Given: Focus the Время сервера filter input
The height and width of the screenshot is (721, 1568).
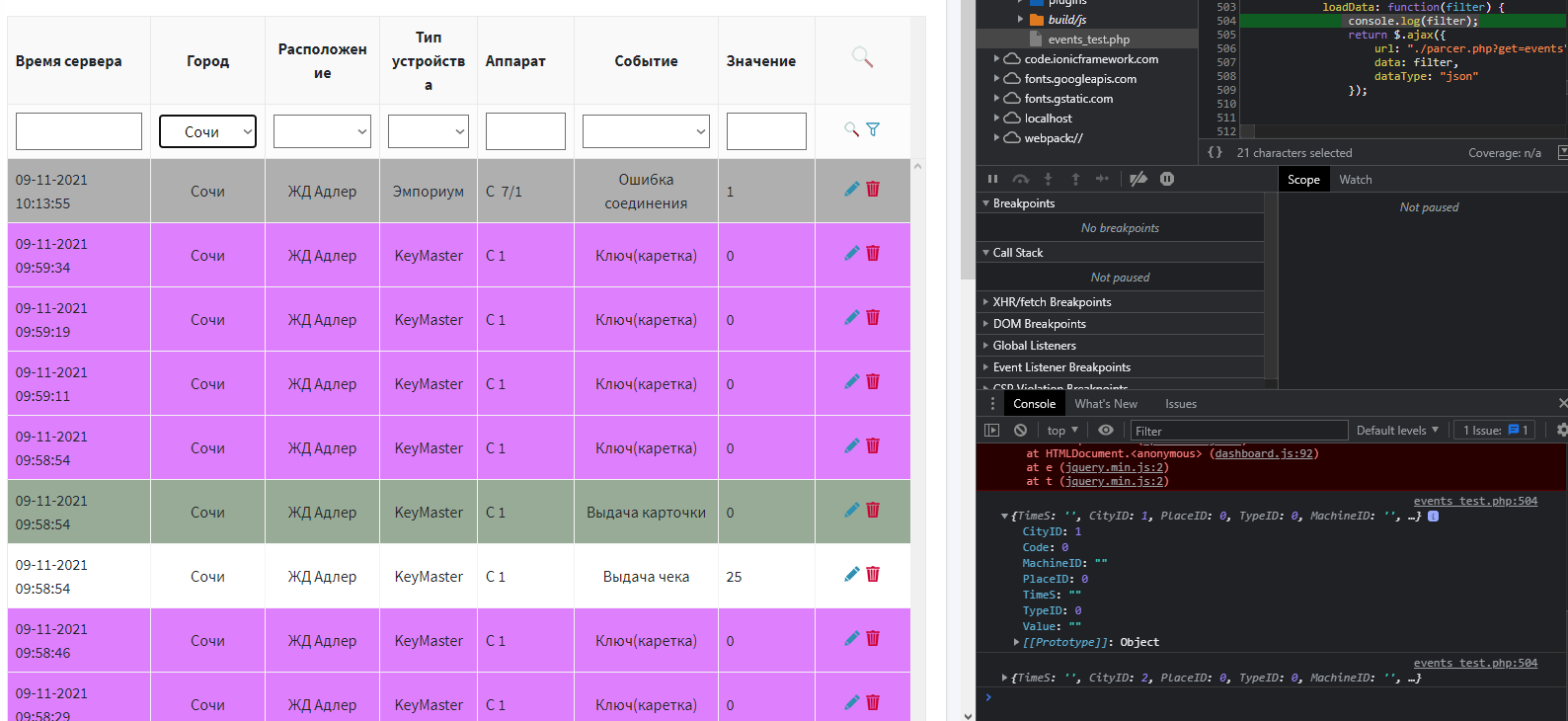Looking at the screenshot, I should (x=79, y=131).
